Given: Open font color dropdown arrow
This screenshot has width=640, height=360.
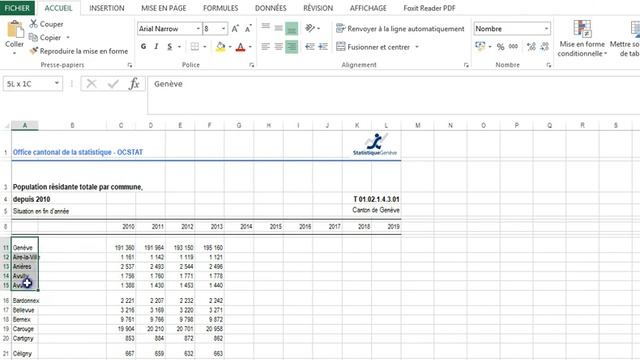Looking at the screenshot, I should point(250,47).
